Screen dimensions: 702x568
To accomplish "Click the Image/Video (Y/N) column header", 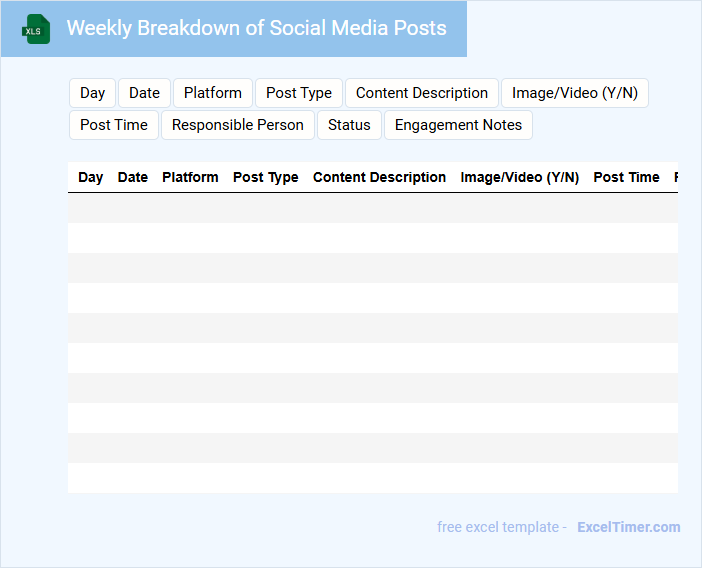I will (520, 177).
